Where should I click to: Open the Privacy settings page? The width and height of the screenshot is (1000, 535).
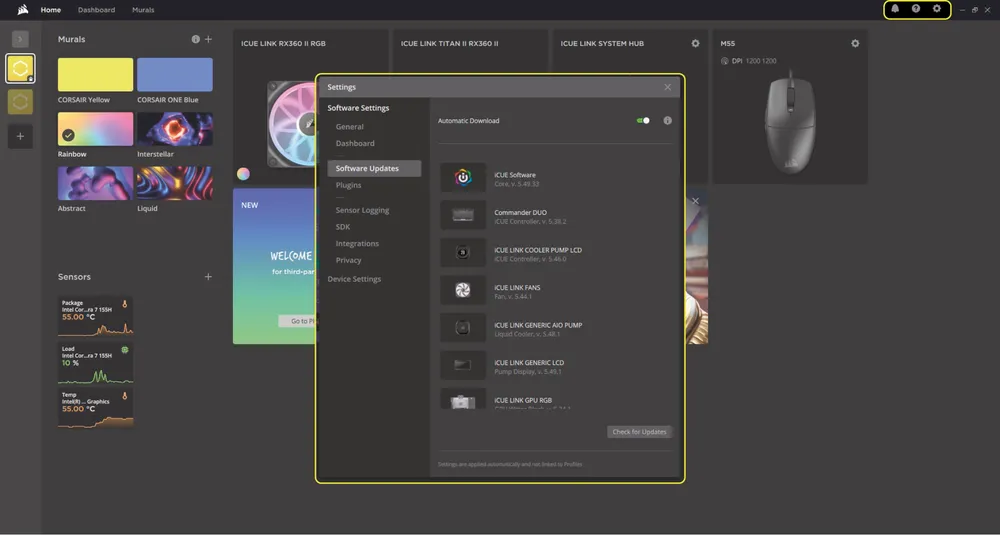[348, 260]
